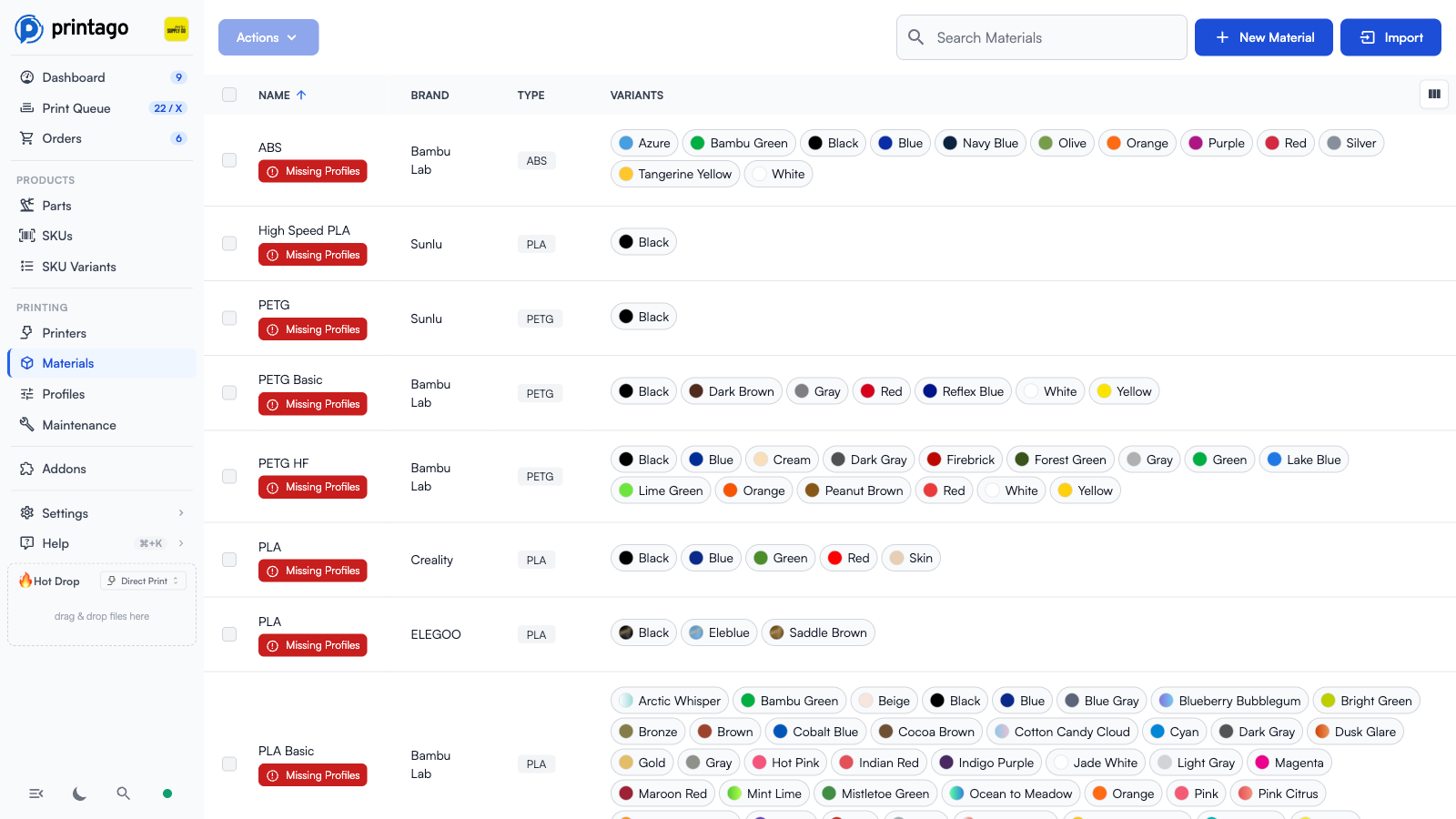Select the ABS Bambu Lab row checkbox
Image resolution: width=1456 pixels, height=819 pixels.
(x=229, y=160)
